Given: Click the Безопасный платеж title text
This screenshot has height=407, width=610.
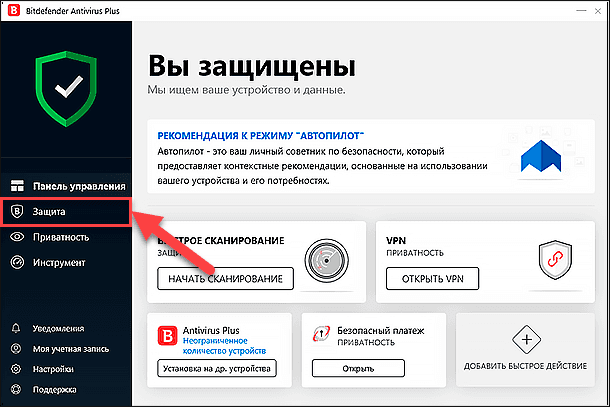Looking at the screenshot, I should point(380,331).
